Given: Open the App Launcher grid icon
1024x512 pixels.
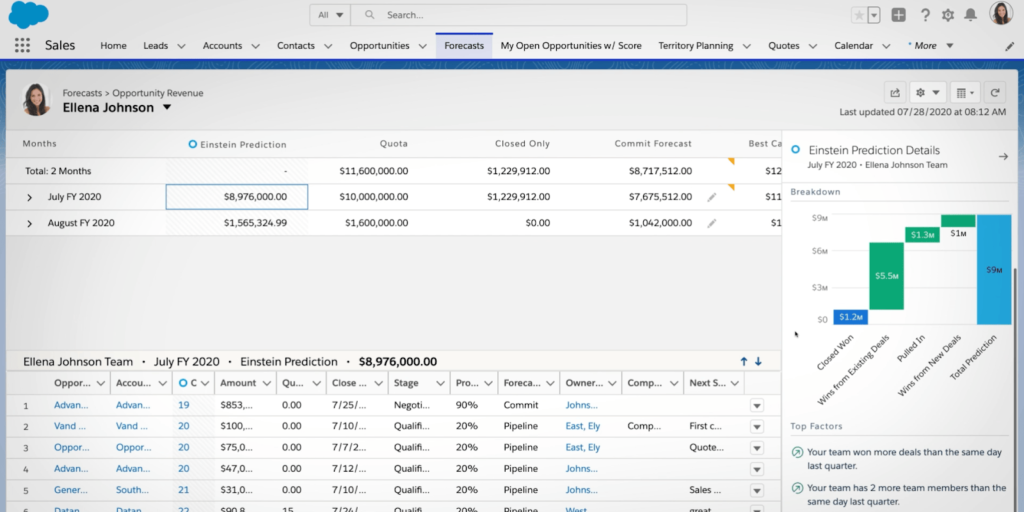Looking at the screenshot, I should coord(22,45).
